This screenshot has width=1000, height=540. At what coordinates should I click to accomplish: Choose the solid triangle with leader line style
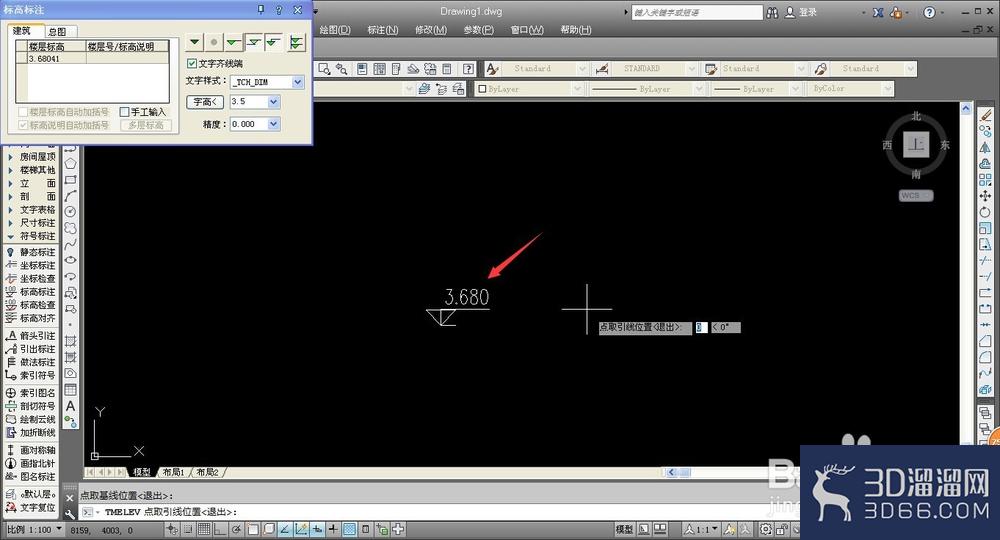click(x=234, y=43)
